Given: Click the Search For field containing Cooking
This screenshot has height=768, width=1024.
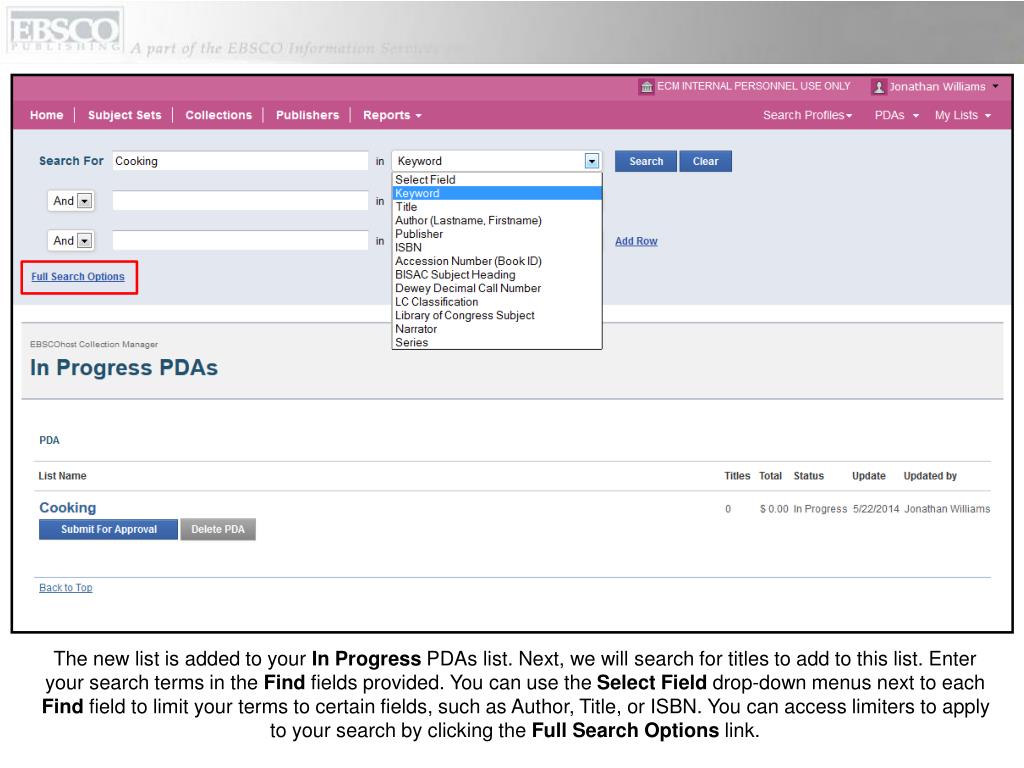Looking at the screenshot, I should tap(240, 161).
